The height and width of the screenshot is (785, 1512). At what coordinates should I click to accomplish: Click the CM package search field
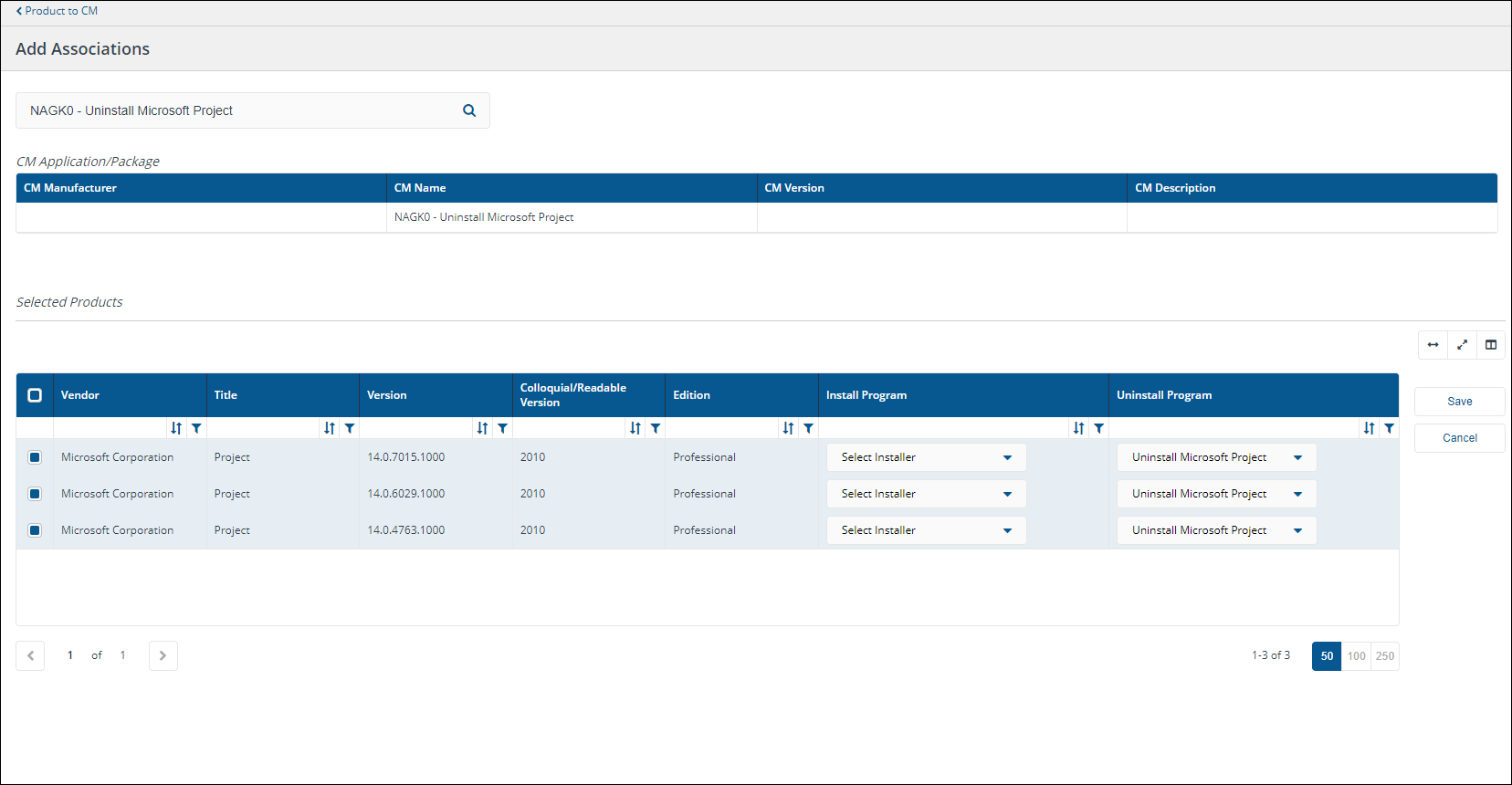click(237, 110)
